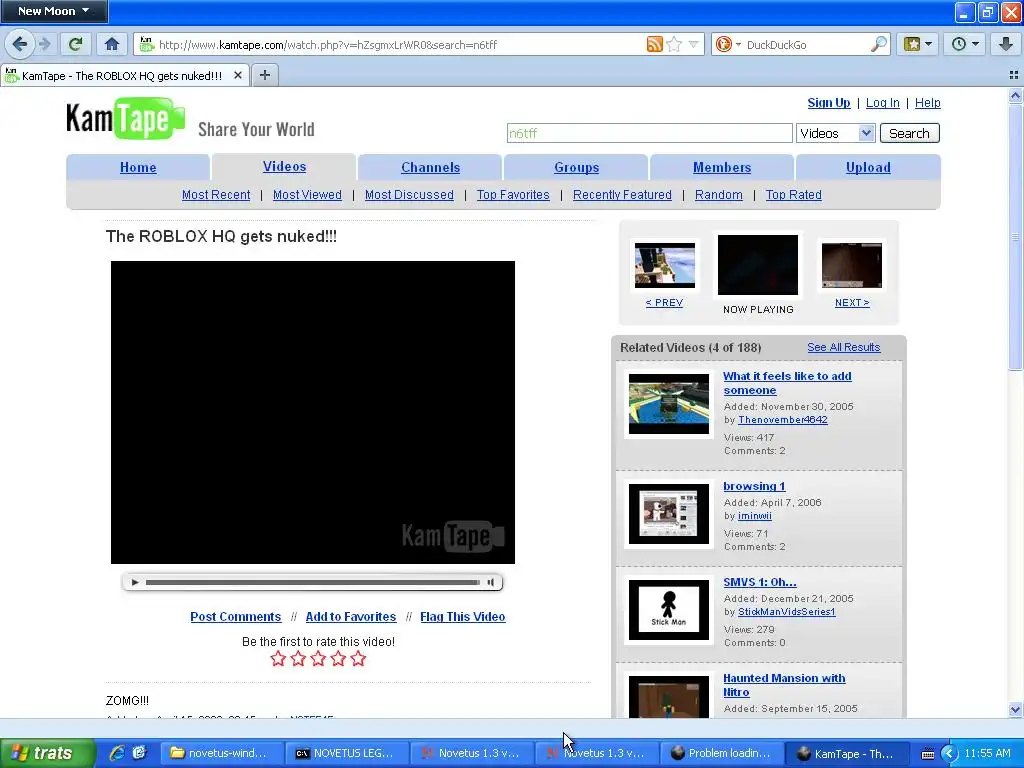1024x768 pixels.
Task: Launch Internet Explorer from quick launch
Action: (116, 753)
